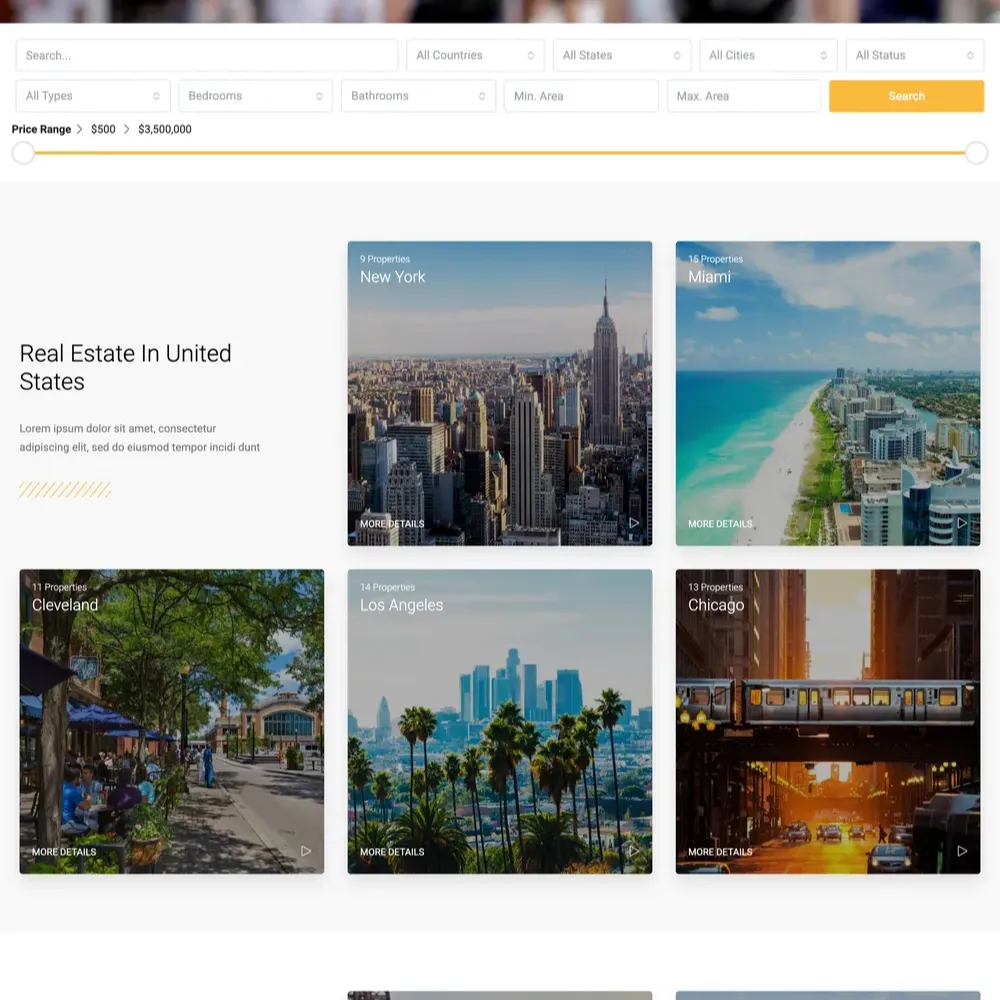Screen dimensions: 1000x1000
Task: Click the maximum price slider handle
Action: pos(976,153)
